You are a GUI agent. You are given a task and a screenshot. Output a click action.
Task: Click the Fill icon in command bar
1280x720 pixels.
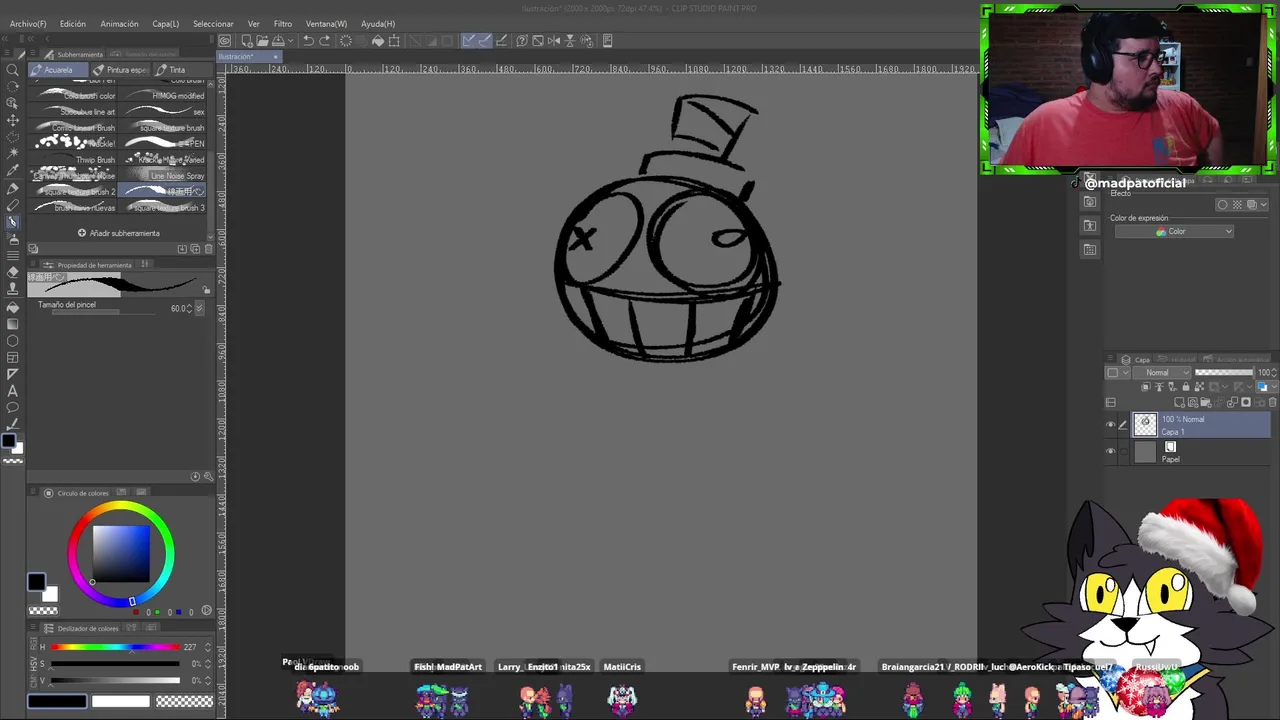(378, 41)
